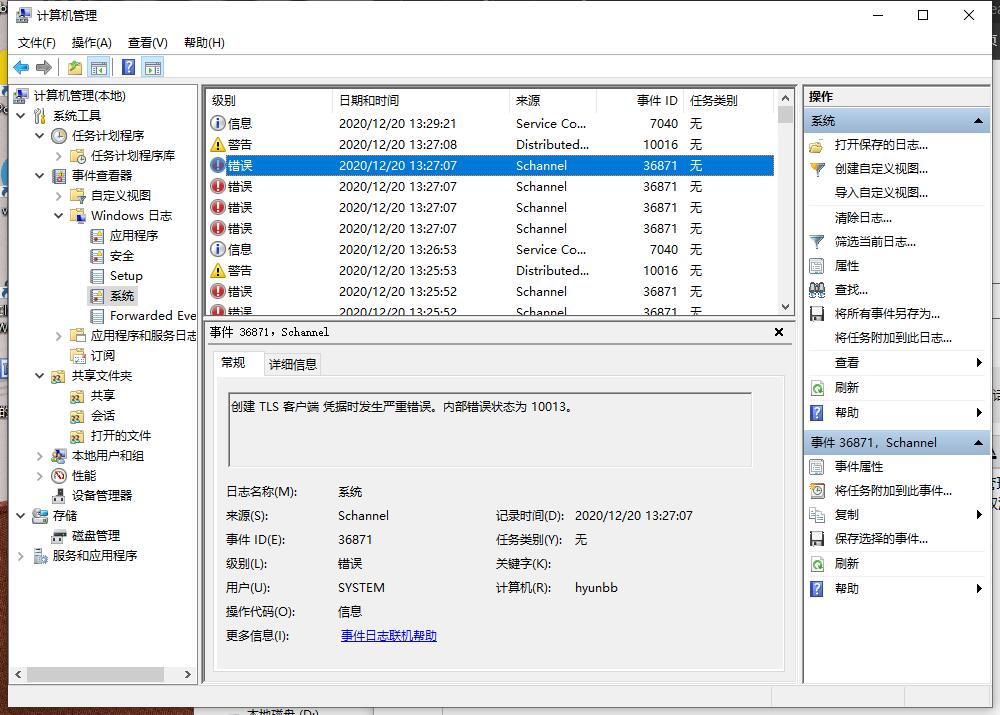Screen dimensions: 1000x715
Task: Expand the 应用程序和服务日志 tree node
Action: [59, 335]
